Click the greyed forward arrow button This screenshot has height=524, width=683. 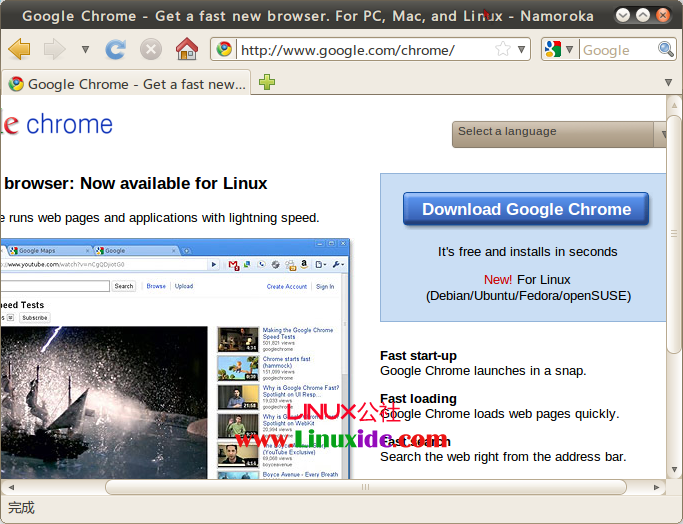point(55,49)
